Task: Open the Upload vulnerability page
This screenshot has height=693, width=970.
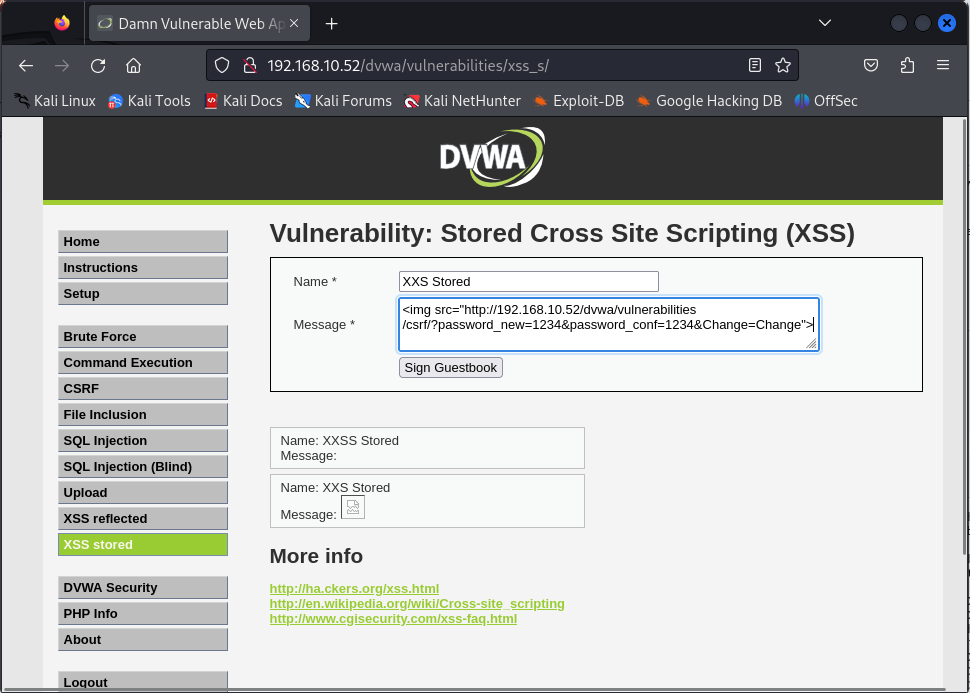Action: [143, 493]
